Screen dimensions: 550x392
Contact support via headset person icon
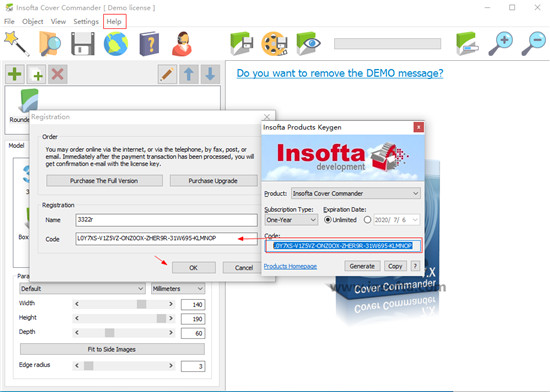point(182,43)
